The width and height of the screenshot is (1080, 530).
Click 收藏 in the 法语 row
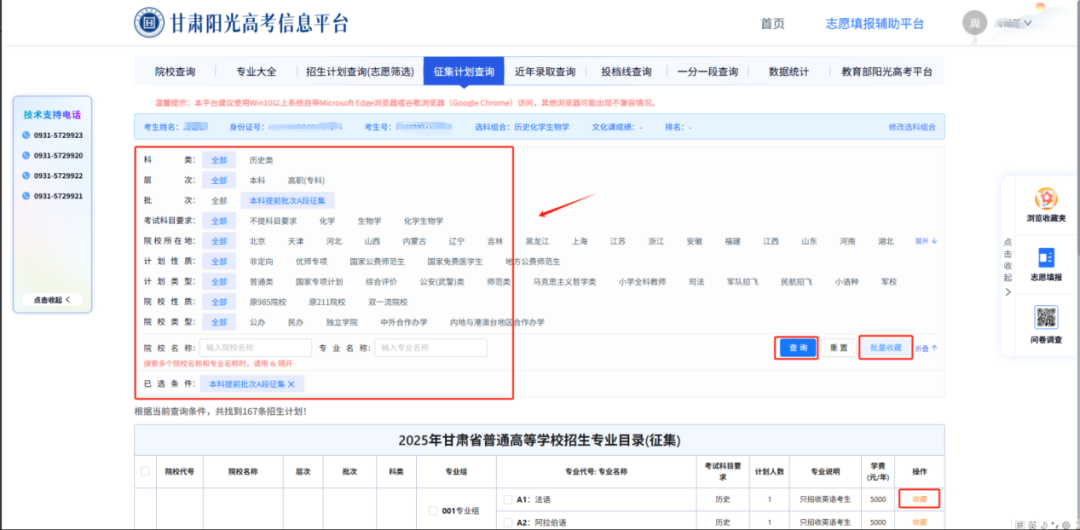[x=920, y=499]
